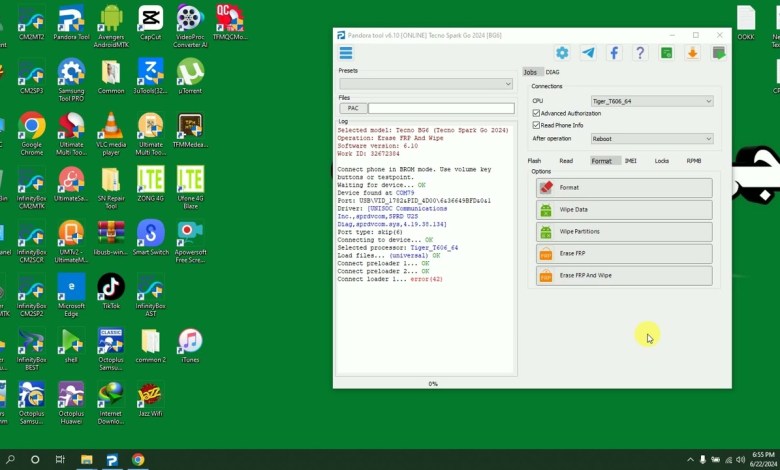Open Google Chrome desktop icon
The height and width of the screenshot is (470, 780).
[x=31, y=134]
